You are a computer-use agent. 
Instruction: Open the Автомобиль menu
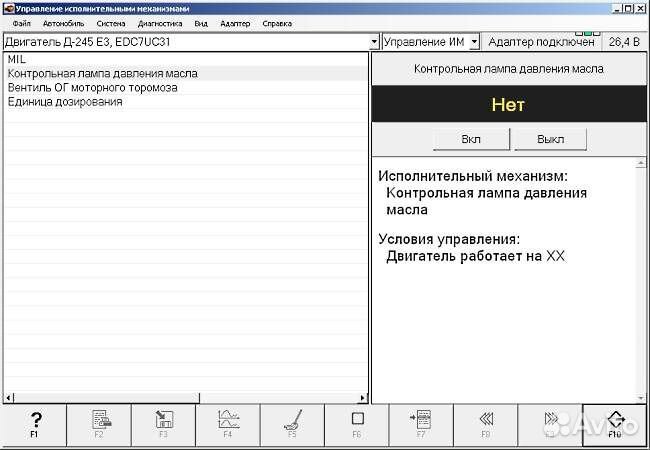pos(64,22)
